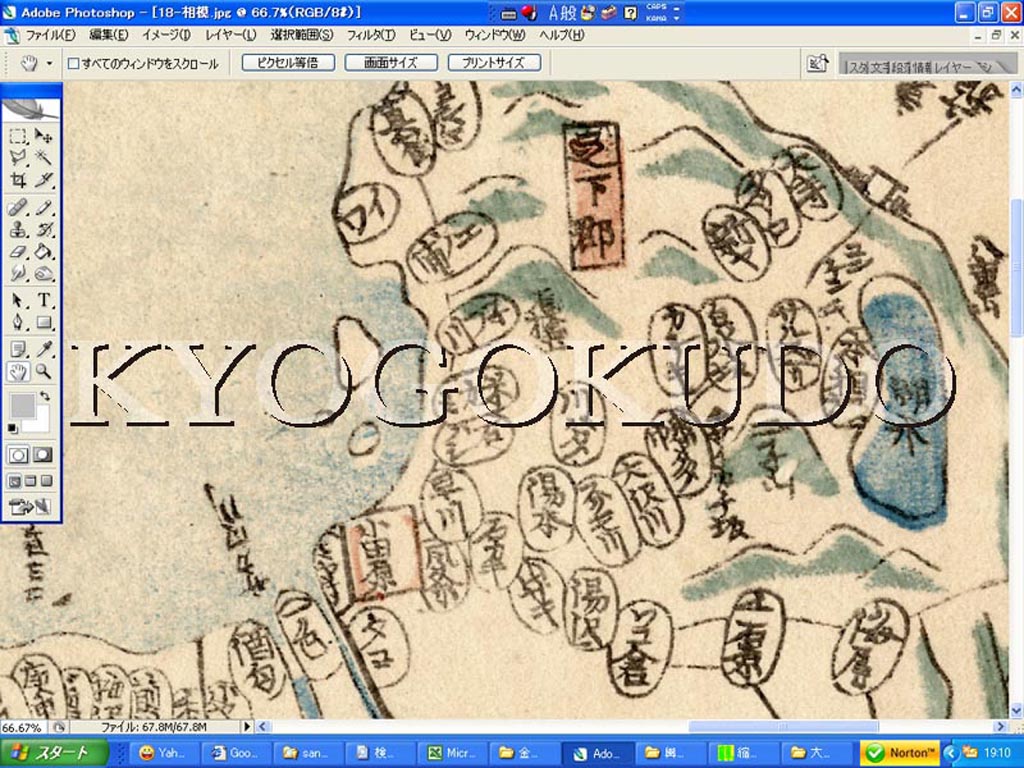The width and height of the screenshot is (1024, 768).
Task: Select the Move tool
Action: coord(43,136)
